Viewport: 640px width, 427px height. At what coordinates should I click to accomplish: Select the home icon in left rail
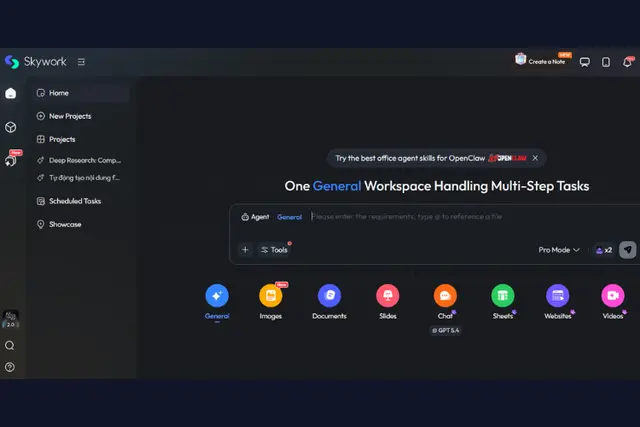[11, 93]
